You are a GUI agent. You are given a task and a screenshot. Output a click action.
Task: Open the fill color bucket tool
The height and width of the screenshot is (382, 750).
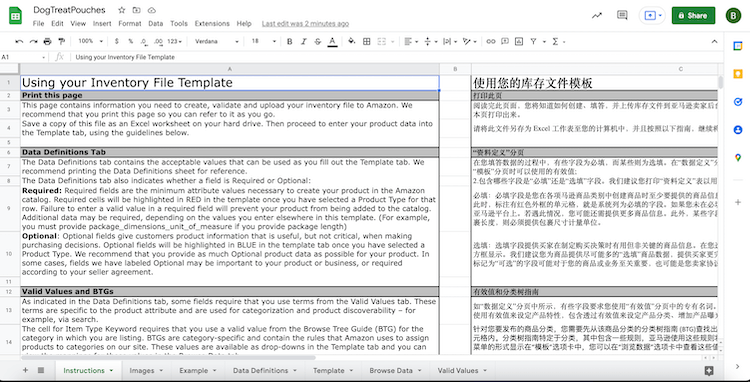352,42
